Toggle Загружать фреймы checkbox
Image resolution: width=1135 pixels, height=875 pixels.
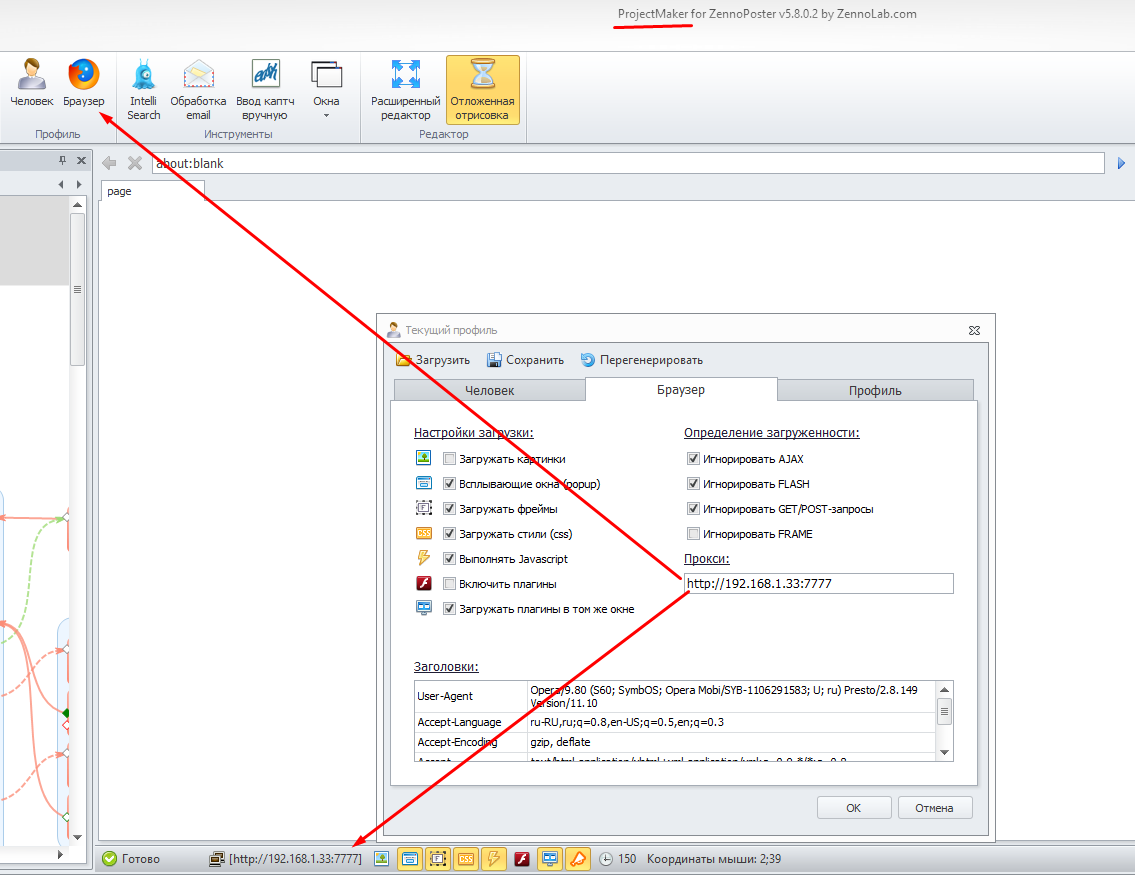[450, 509]
